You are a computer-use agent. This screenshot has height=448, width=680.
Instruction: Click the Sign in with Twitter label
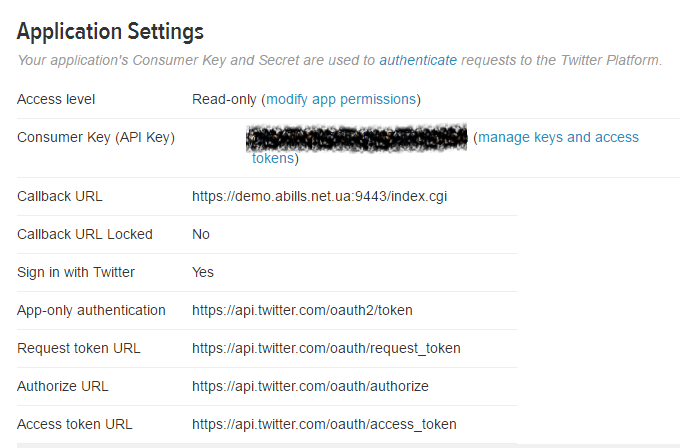(x=76, y=272)
